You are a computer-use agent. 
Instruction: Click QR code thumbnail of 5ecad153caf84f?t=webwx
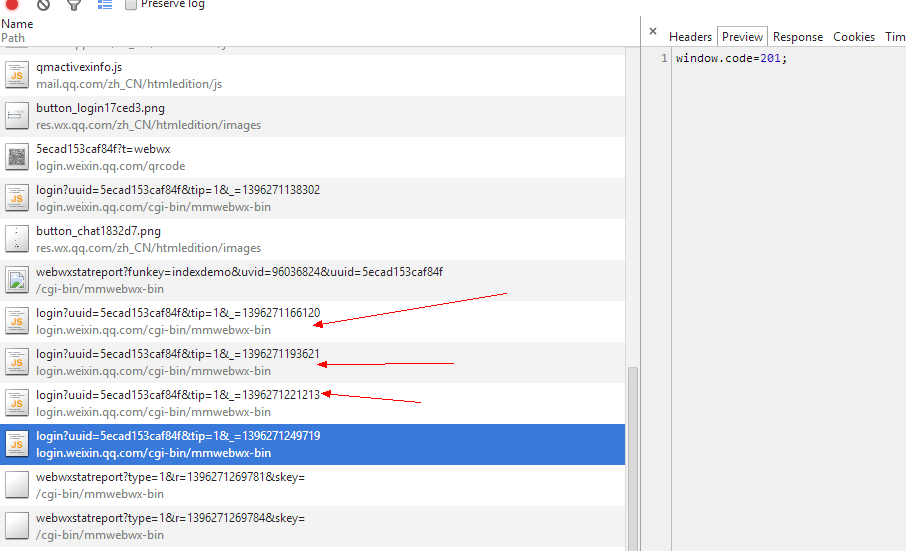[x=17, y=157]
